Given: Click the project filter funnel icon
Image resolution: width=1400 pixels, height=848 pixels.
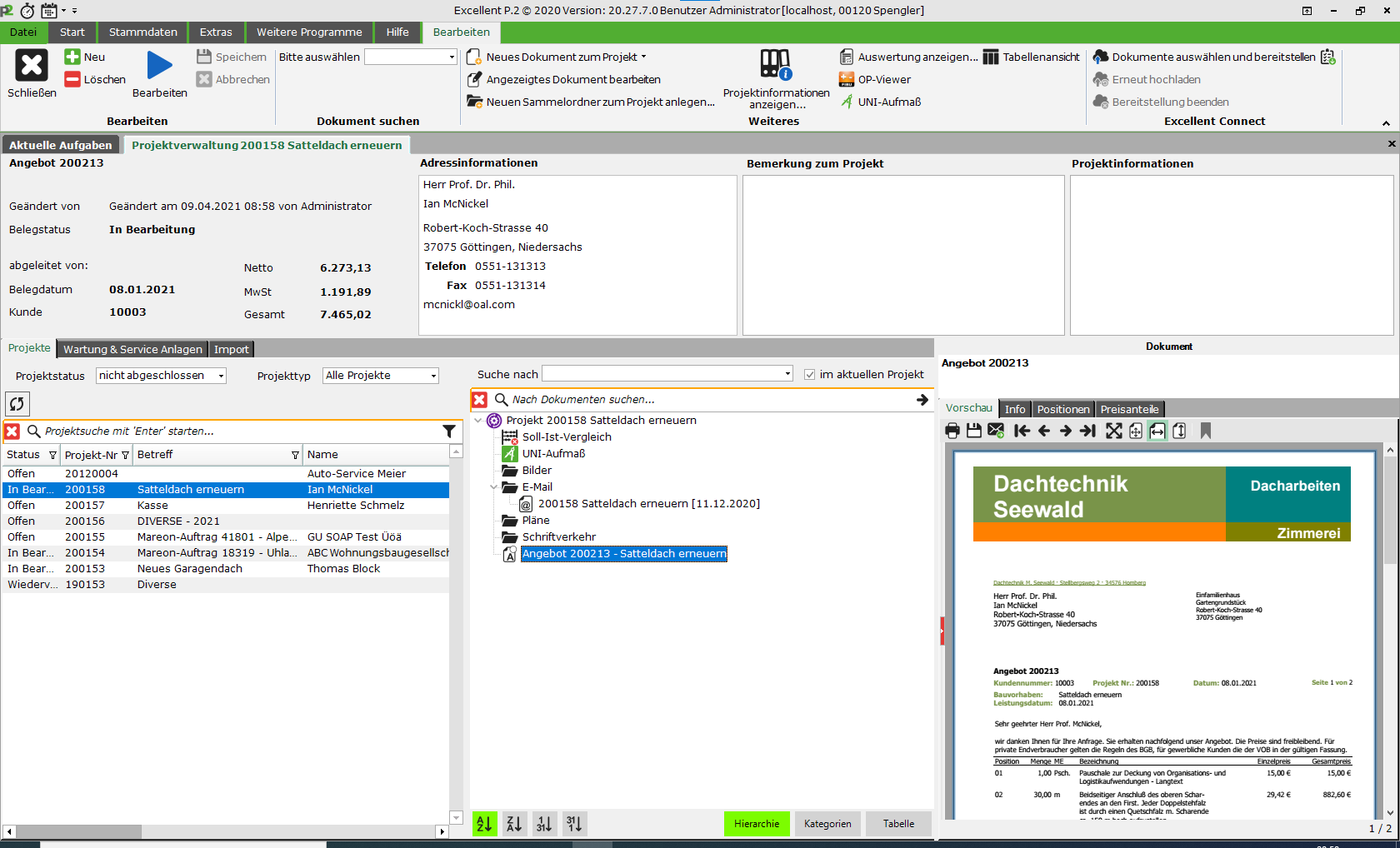Looking at the screenshot, I should click(449, 431).
